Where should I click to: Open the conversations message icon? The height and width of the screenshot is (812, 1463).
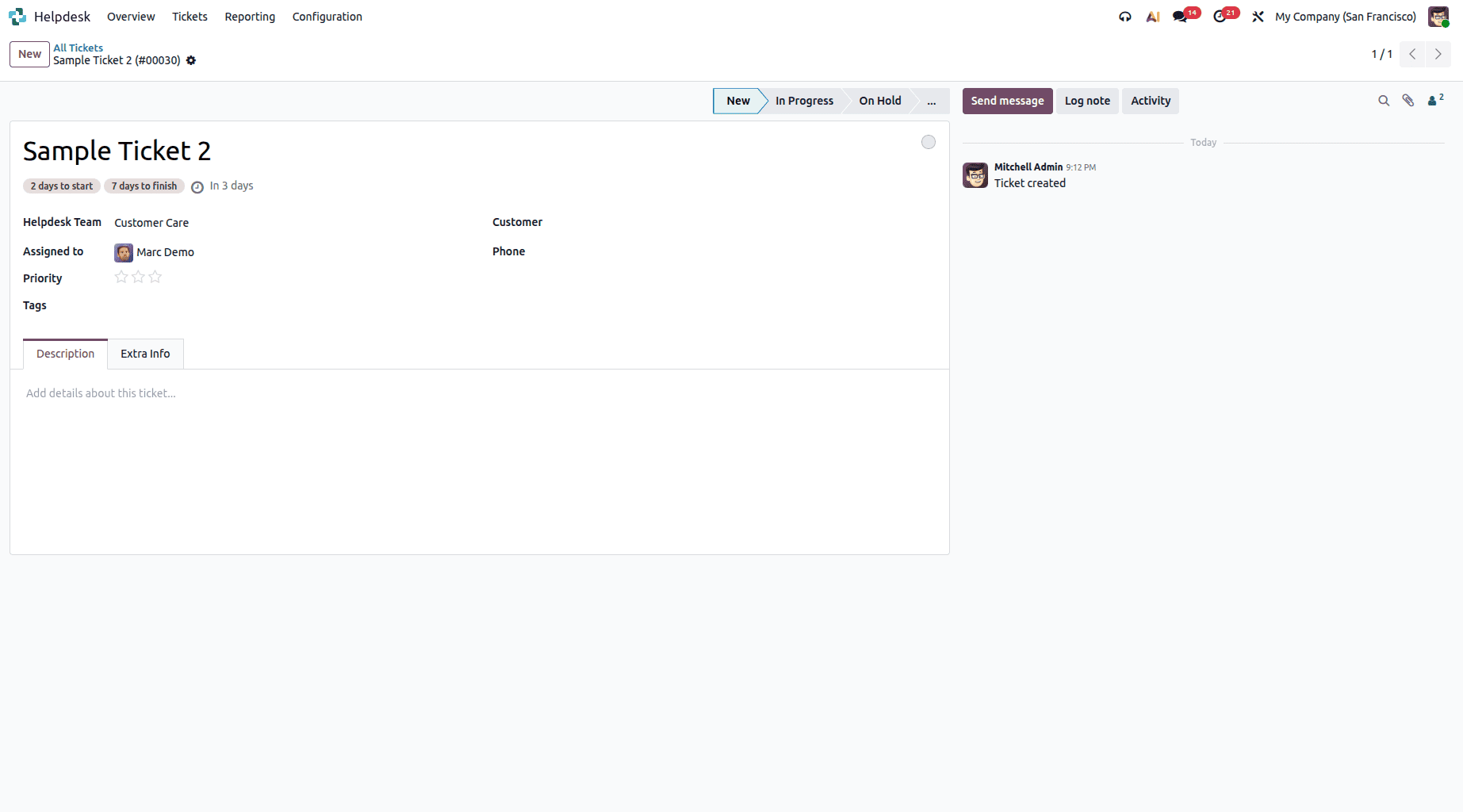[1181, 17]
